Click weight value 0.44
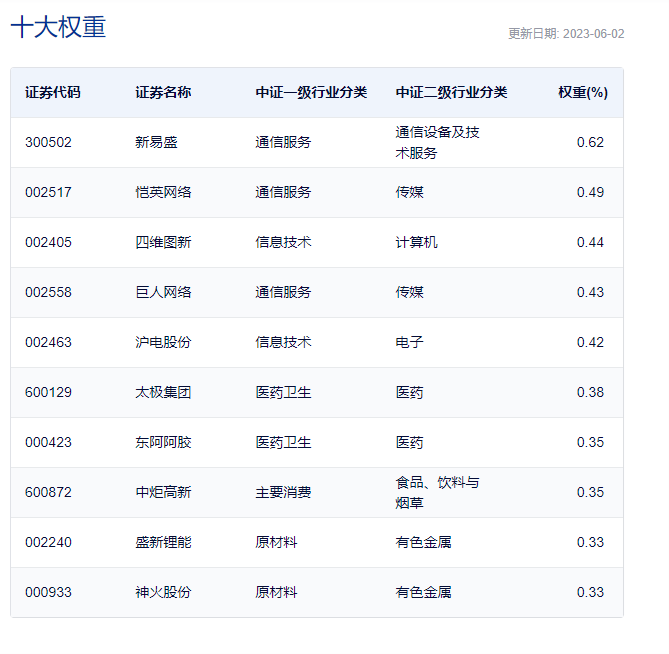Screen dimensions: 669x654 click(x=590, y=242)
